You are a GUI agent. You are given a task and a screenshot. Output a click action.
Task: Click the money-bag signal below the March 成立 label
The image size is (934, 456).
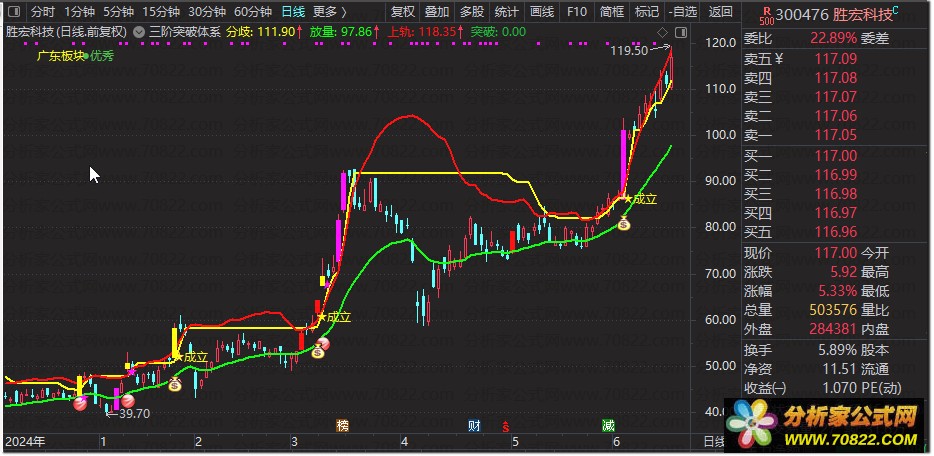point(317,352)
